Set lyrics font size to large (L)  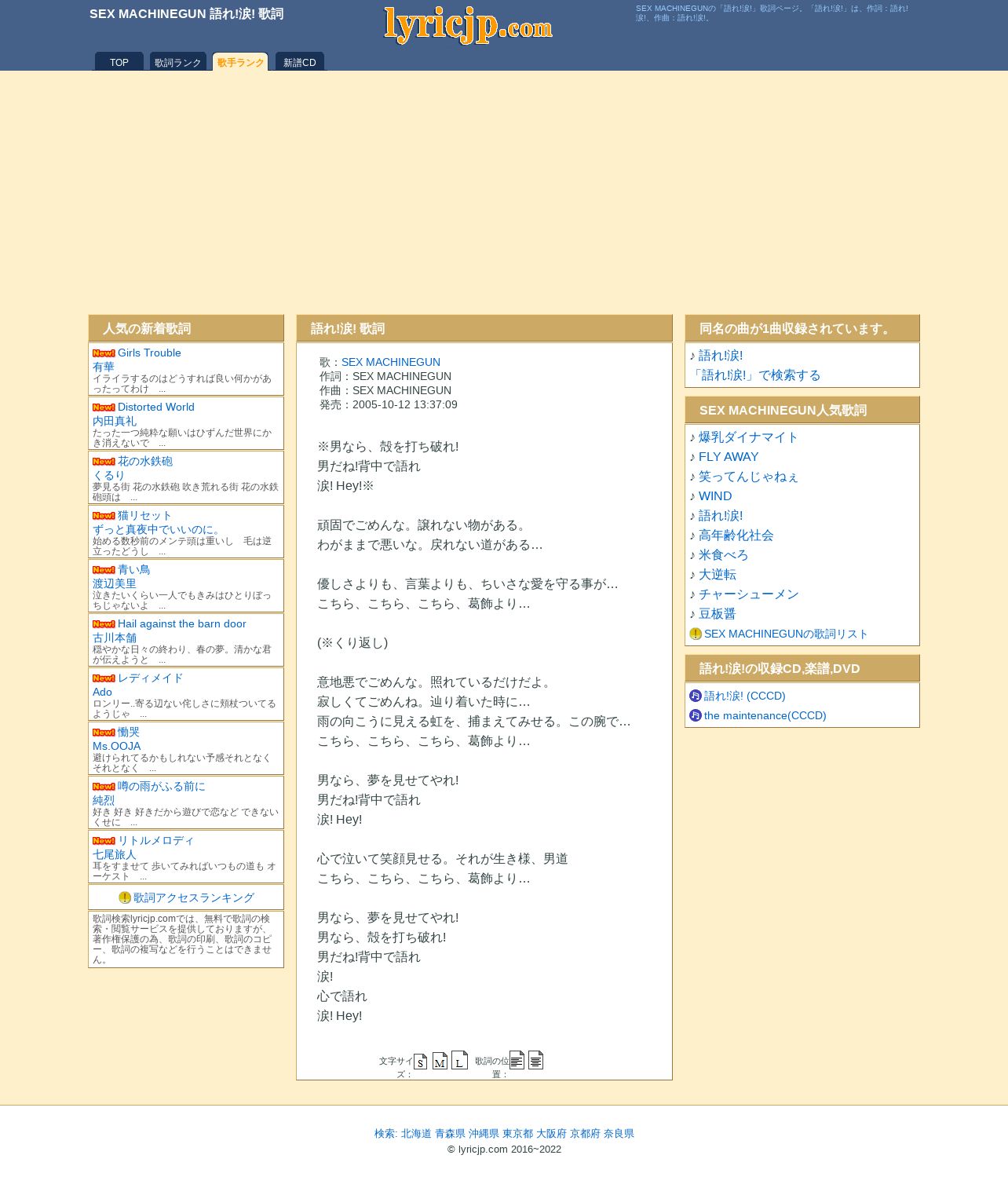459,1060
